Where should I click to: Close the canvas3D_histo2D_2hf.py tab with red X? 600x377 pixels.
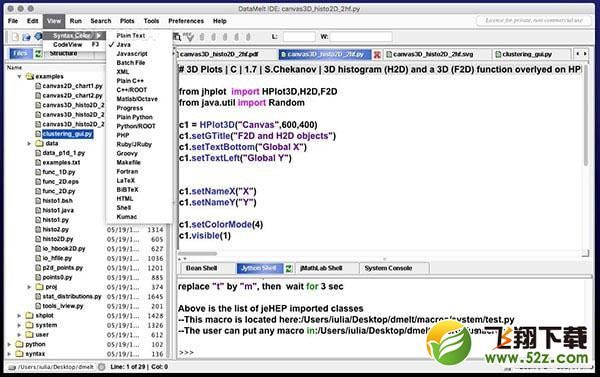pos(377,55)
